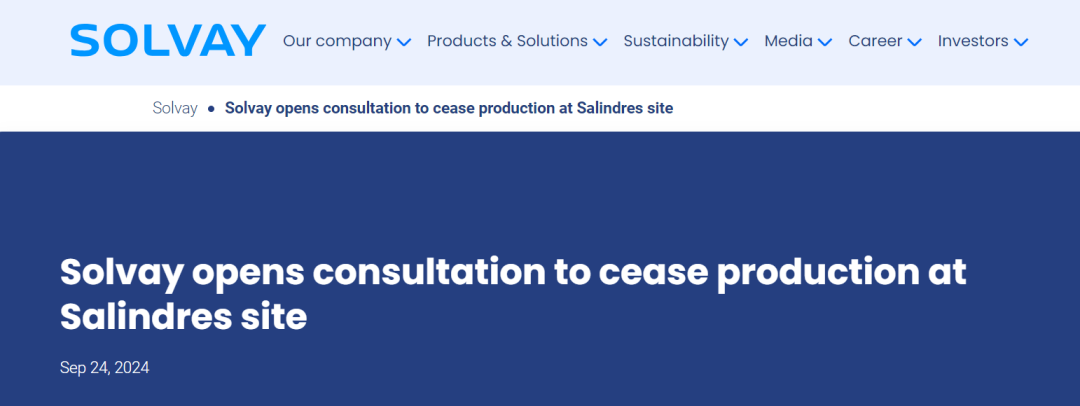Image resolution: width=1080 pixels, height=406 pixels.
Task: Click the empty dark blue hero banner area
Action: pos(540,193)
